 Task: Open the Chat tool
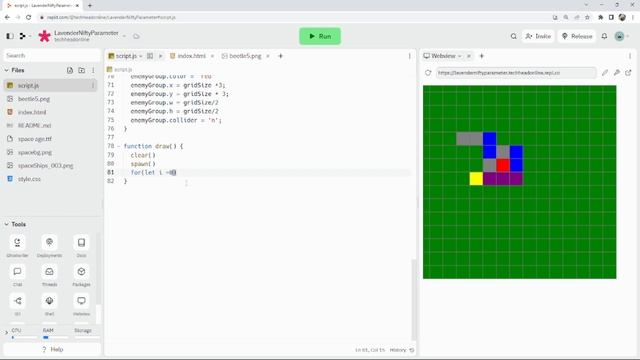click(17, 276)
